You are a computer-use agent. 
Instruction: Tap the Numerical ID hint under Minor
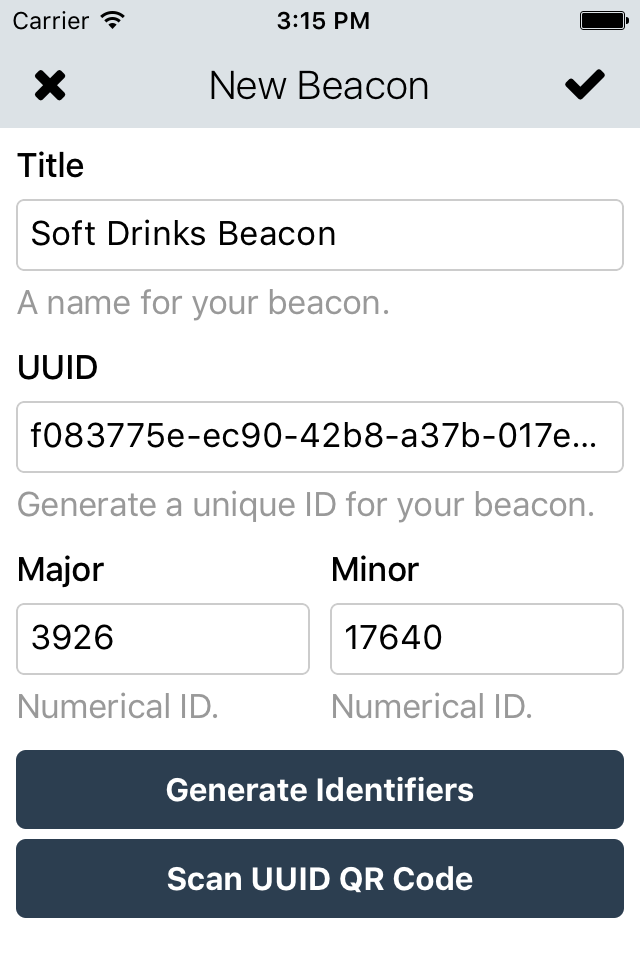432,706
